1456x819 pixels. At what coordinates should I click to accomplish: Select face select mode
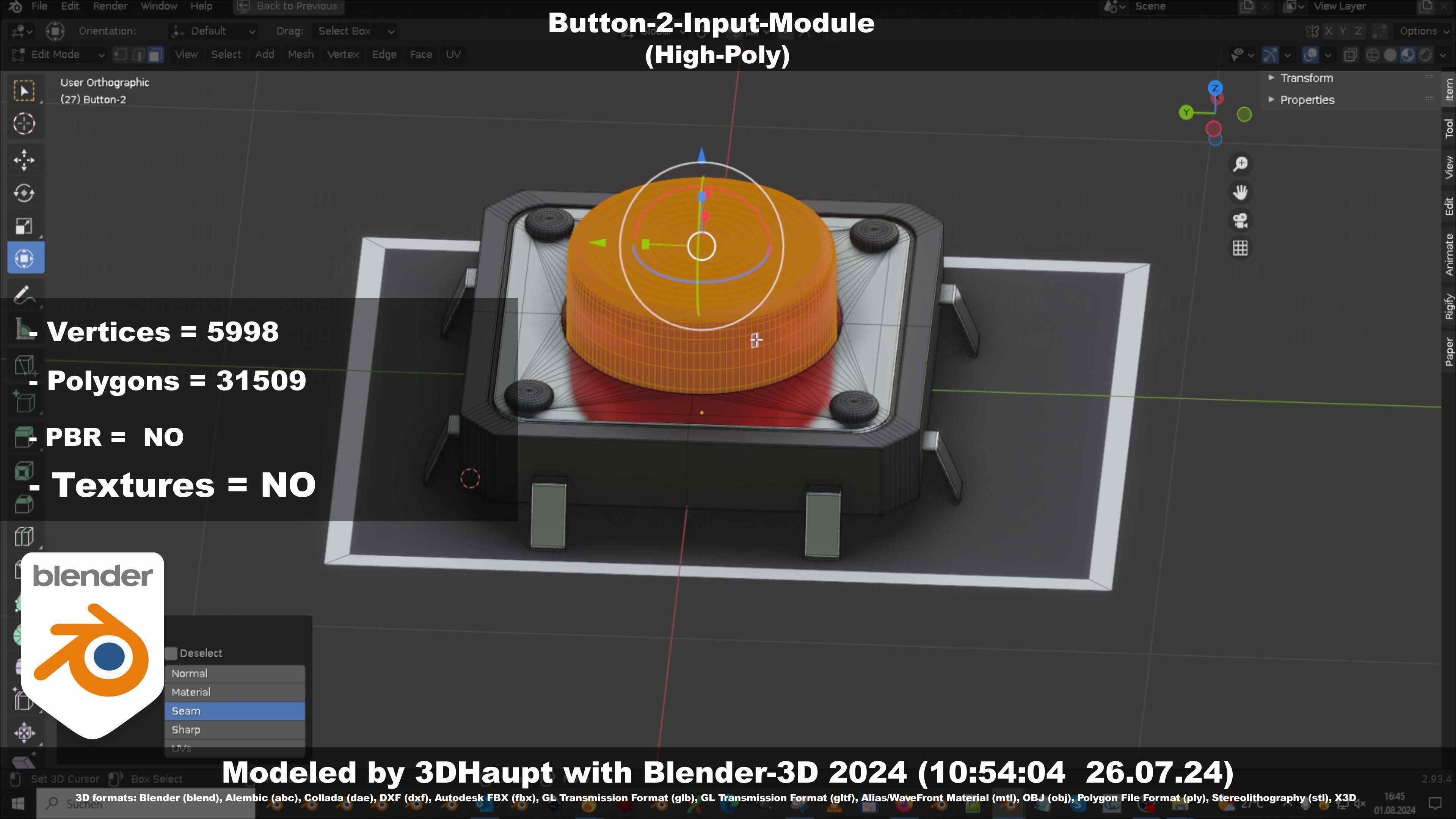coord(156,55)
